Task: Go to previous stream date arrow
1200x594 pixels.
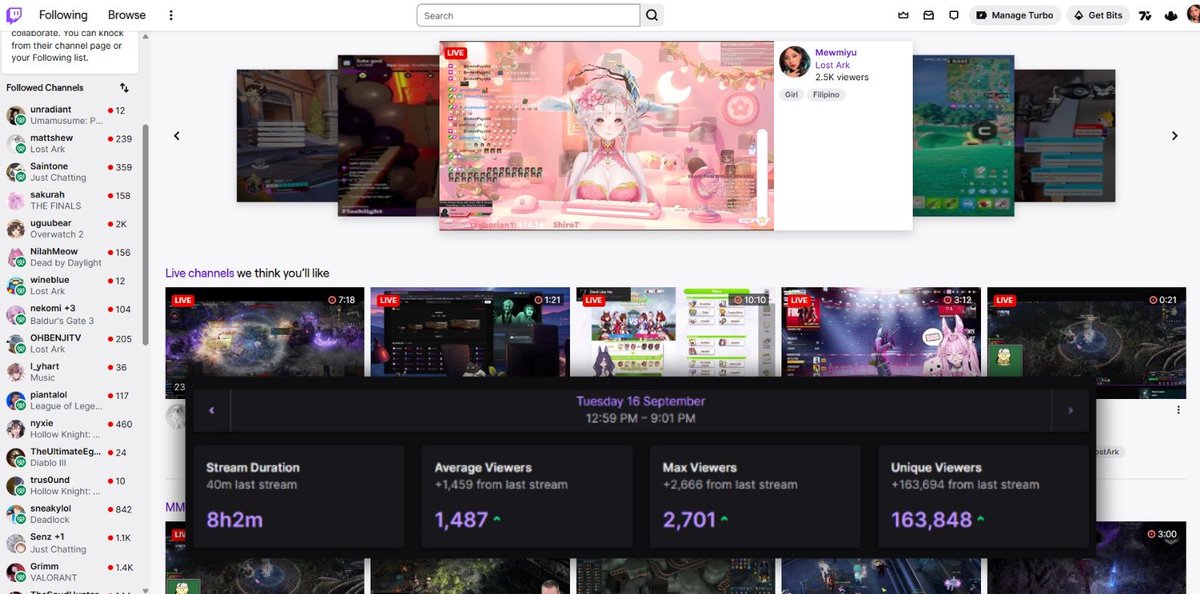Action: (212, 410)
